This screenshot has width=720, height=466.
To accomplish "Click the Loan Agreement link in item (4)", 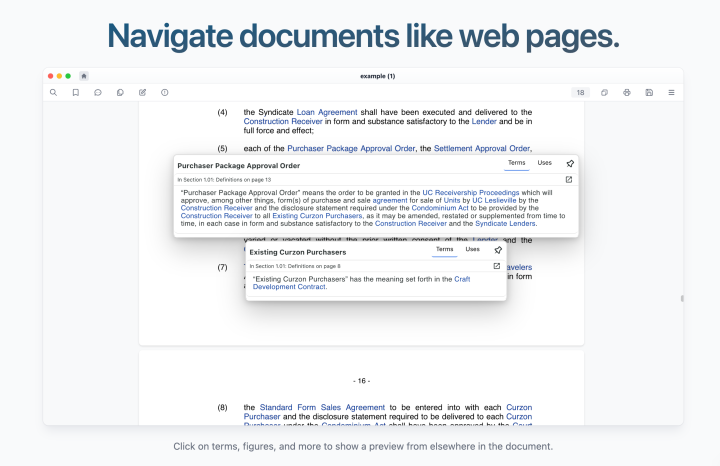I will click(327, 112).
